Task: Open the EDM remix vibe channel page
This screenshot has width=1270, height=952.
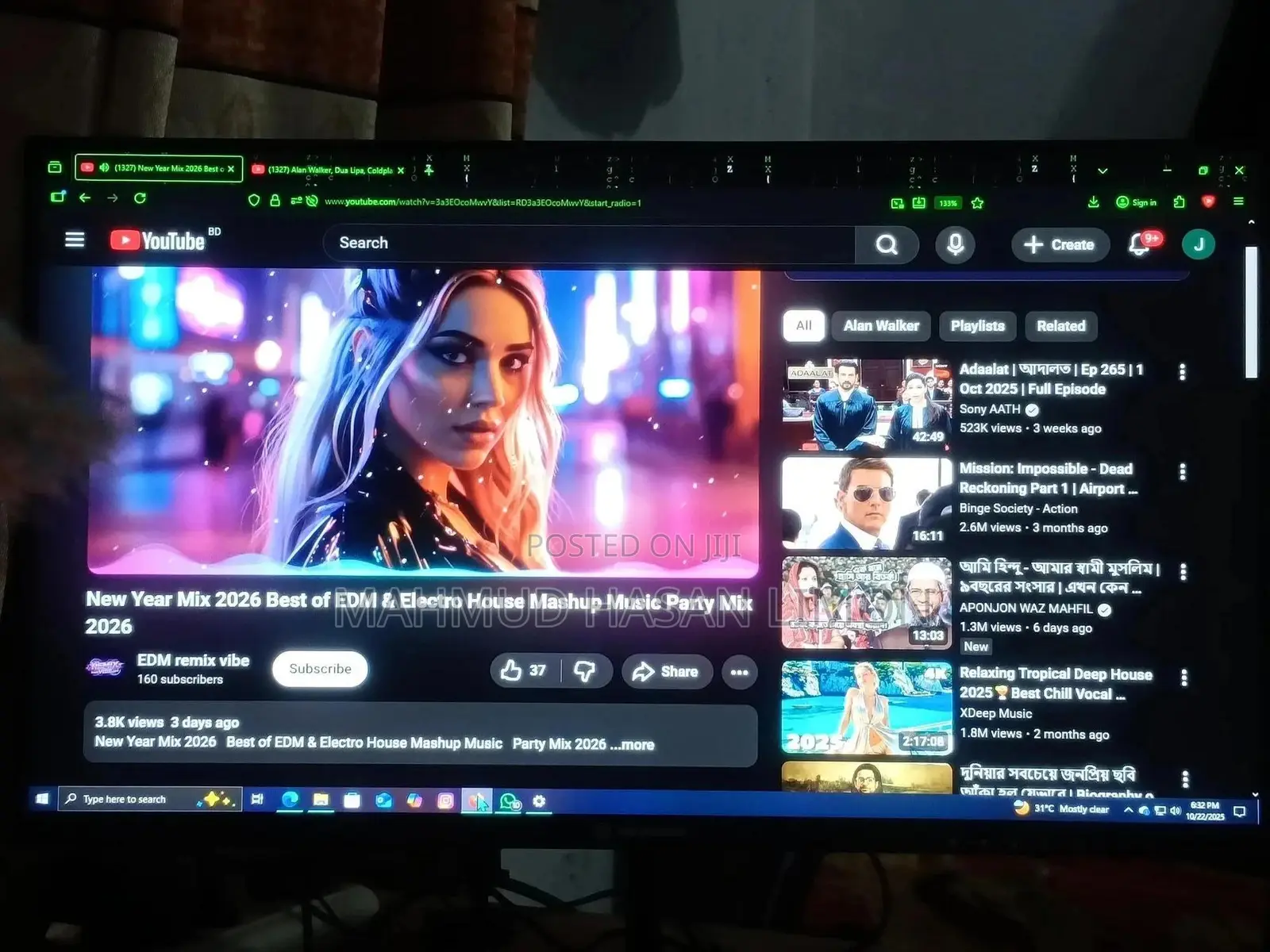Action: tap(193, 660)
